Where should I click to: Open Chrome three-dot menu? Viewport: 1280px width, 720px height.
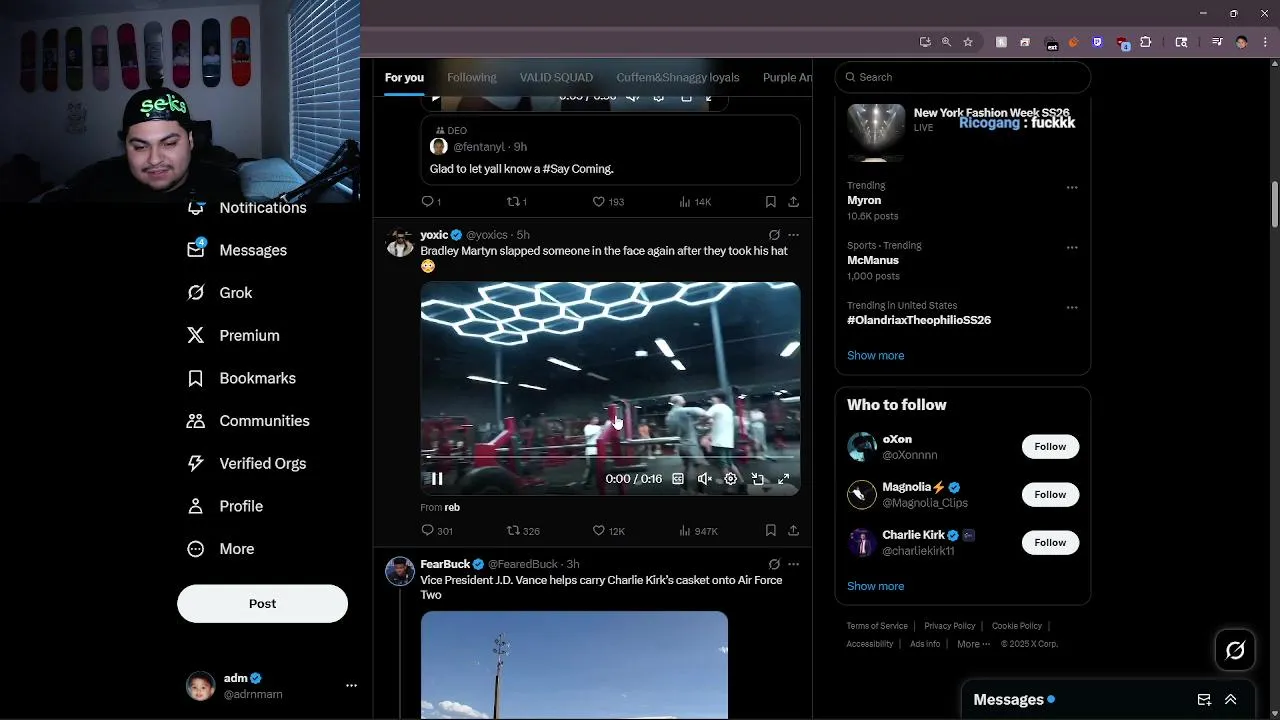[x=1265, y=42]
